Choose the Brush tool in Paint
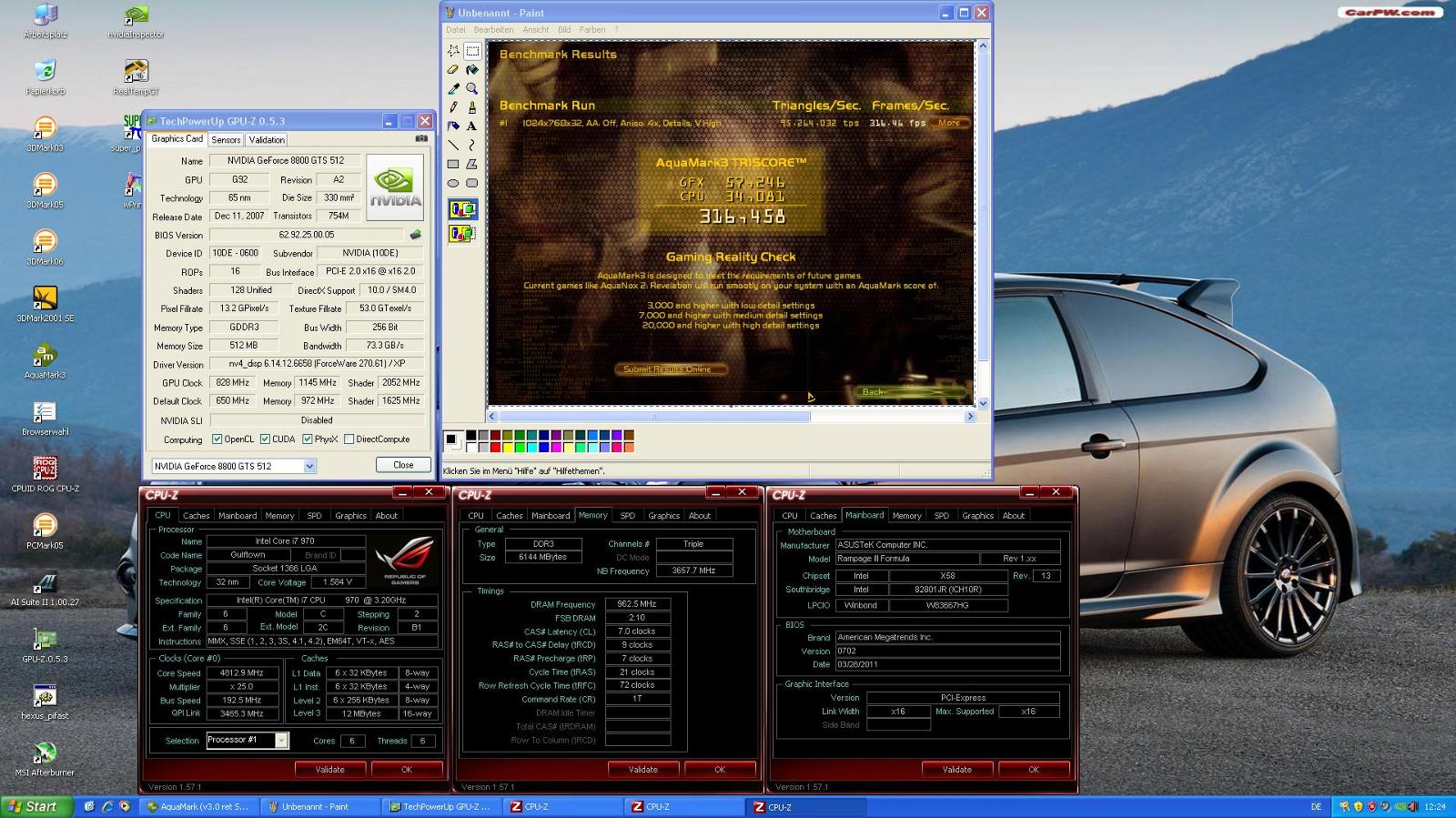This screenshot has width=1456, height=818. (472, 107)
